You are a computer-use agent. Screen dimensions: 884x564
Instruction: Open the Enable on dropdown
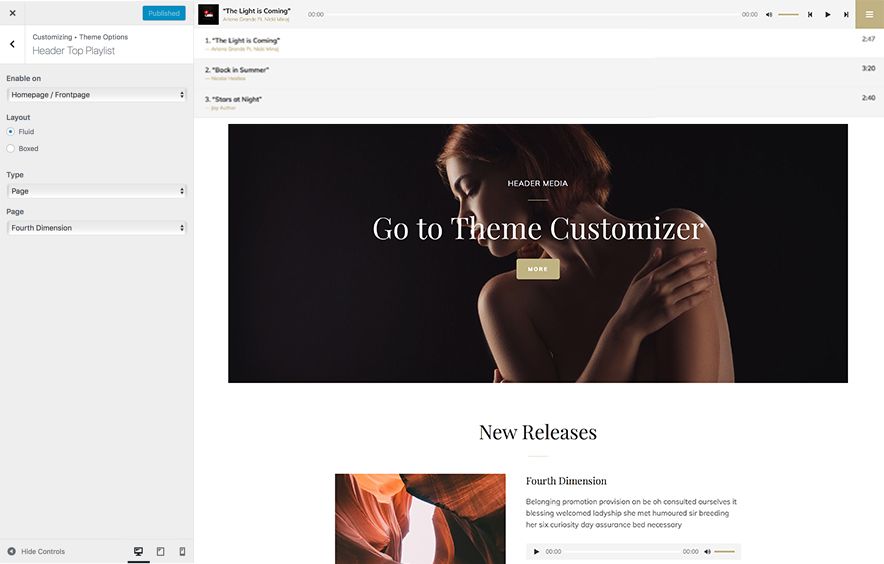(x=96, y=95)
